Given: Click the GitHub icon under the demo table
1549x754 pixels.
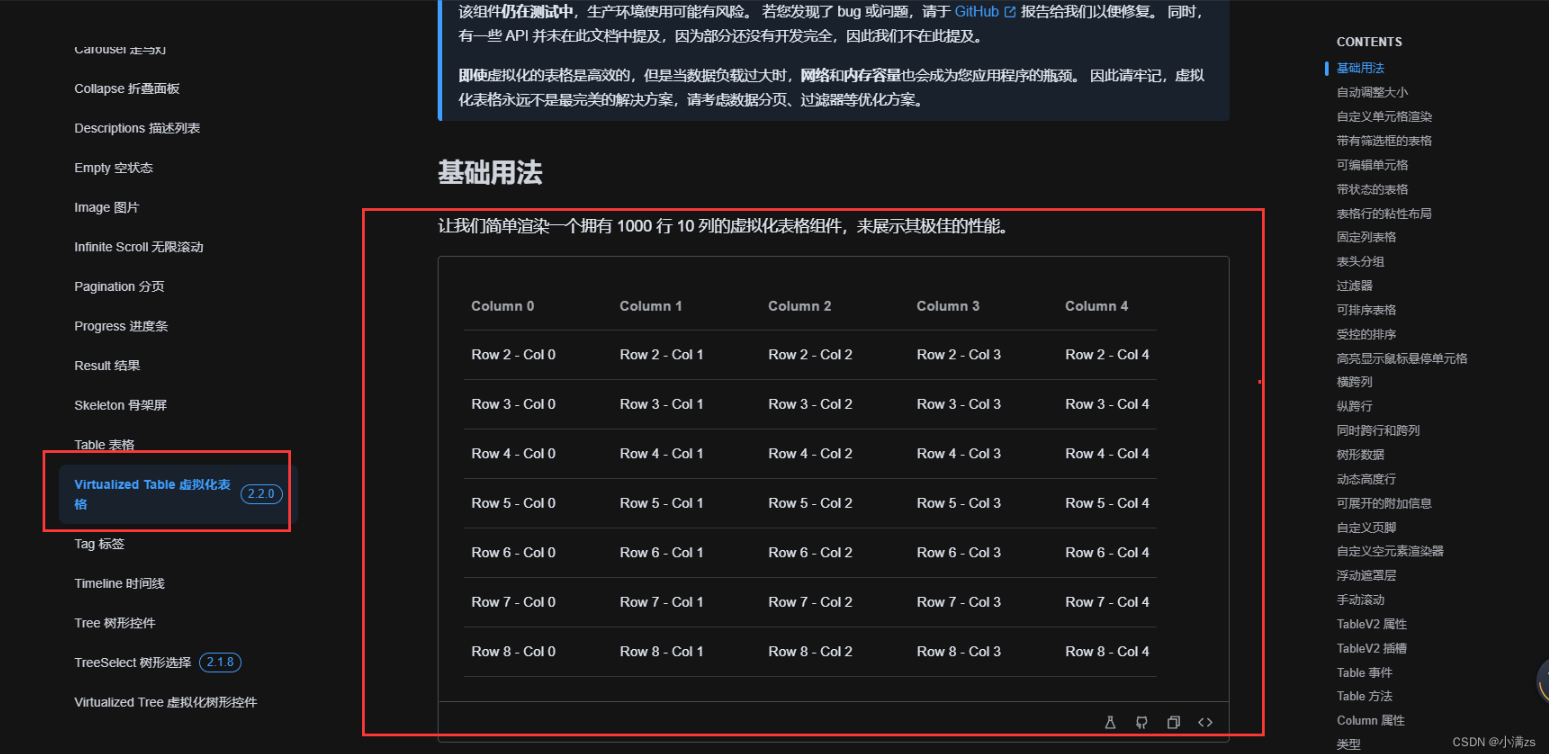Looking at the screenshot, I should [1141, 722].
